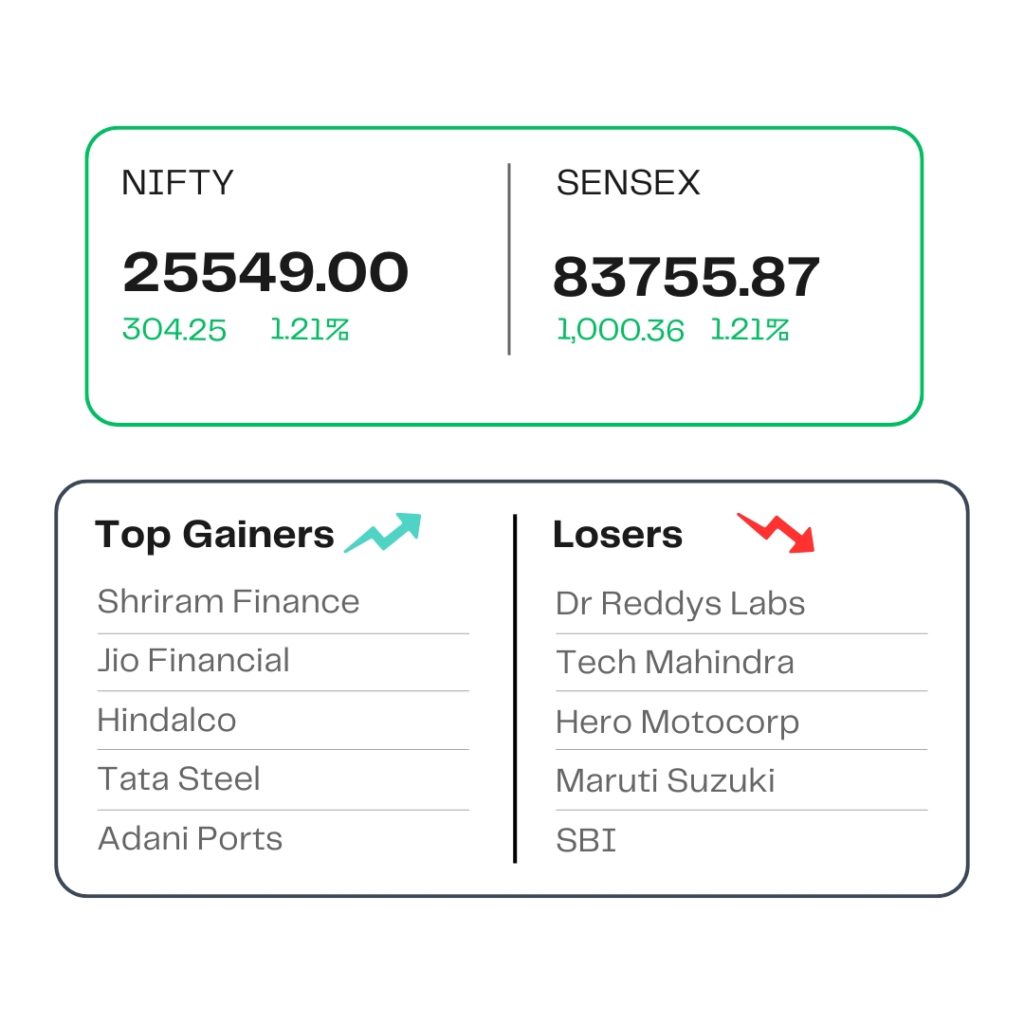Click the SENSEX index label
The image size is (1024, 1024).
tap(628, 183)
